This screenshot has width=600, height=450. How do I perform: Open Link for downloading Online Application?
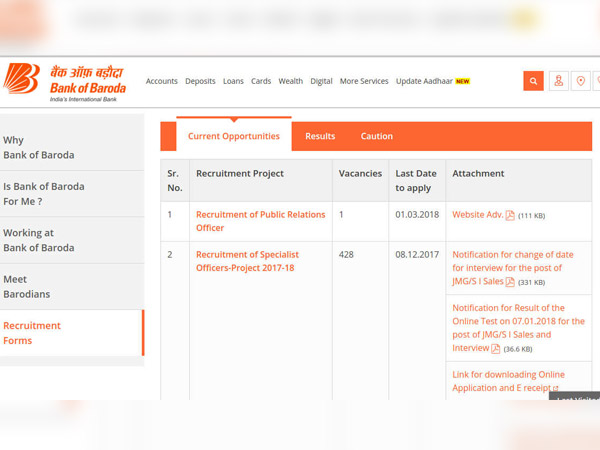click(508, 381)
